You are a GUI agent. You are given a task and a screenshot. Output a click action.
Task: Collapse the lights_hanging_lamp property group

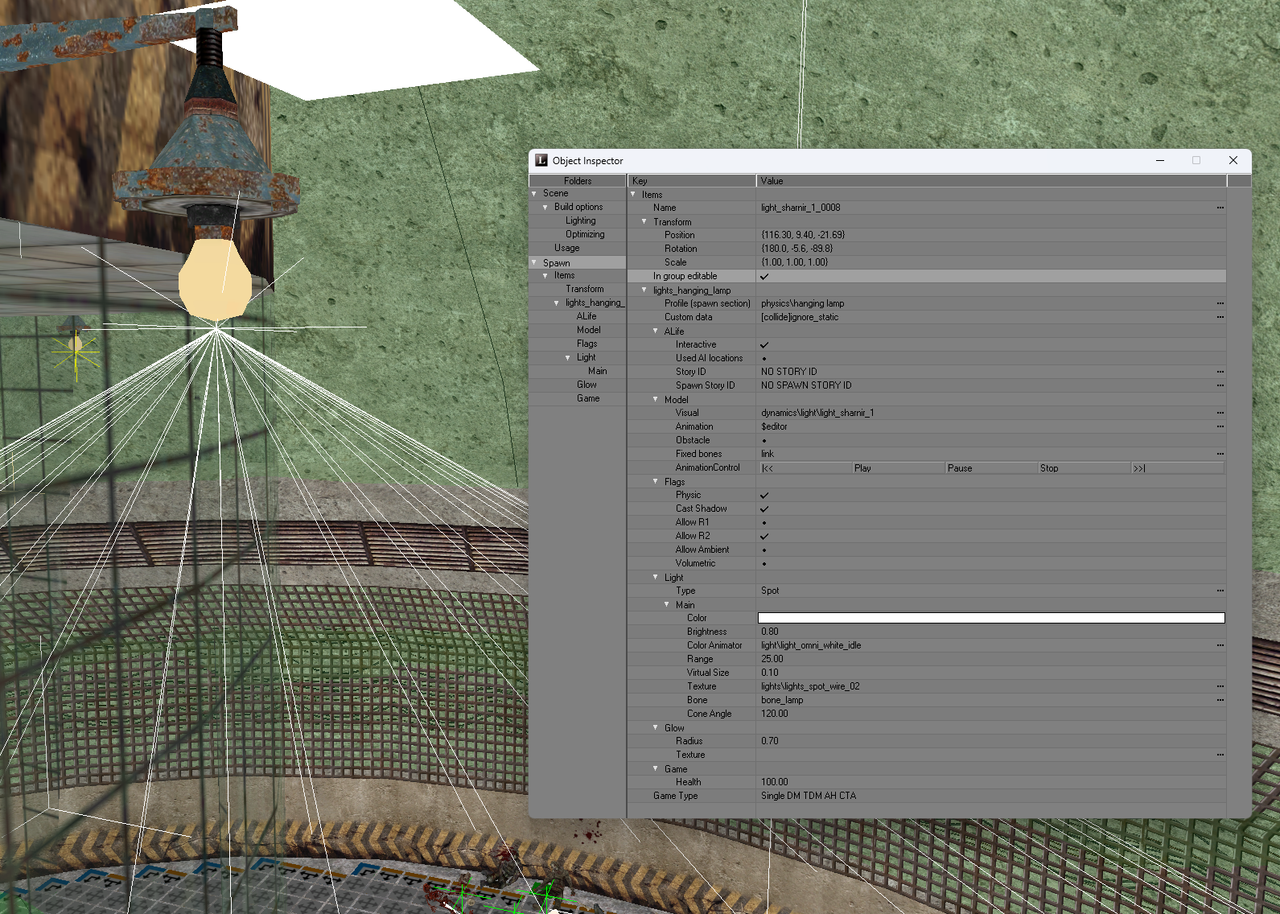coord(644,290)
